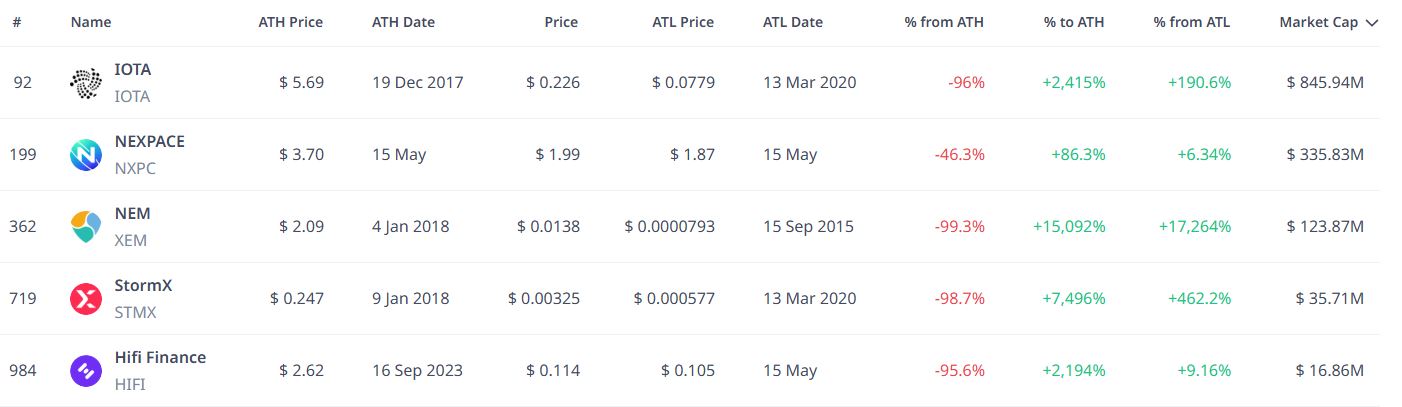The image size is (1402, 407).
Task: Sort by the # rank column header
Action: pyautogui.click(x=17, y=22)
